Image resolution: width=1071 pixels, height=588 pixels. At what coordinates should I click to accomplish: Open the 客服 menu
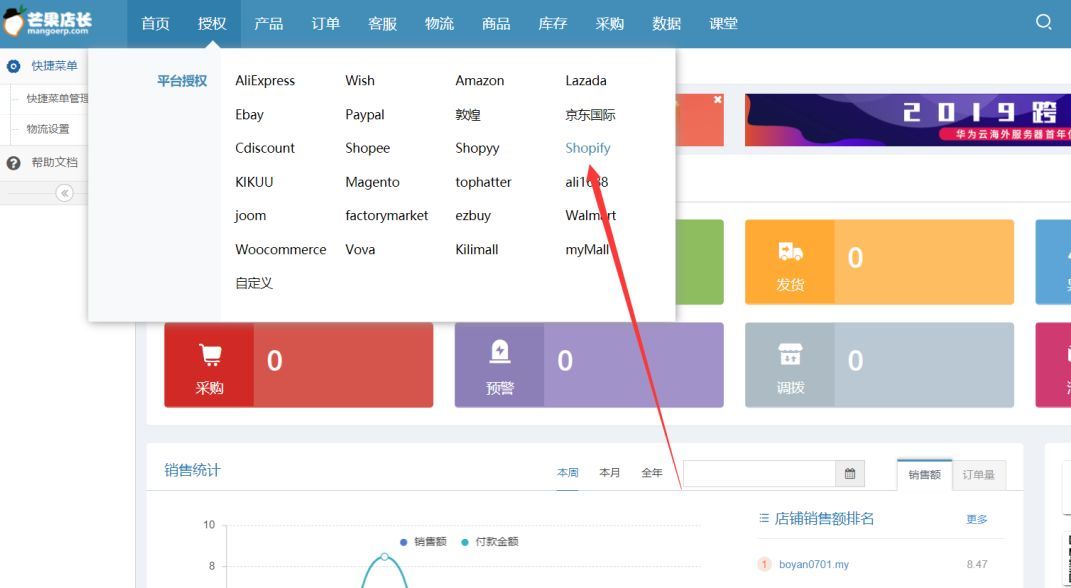click(382, 24)
